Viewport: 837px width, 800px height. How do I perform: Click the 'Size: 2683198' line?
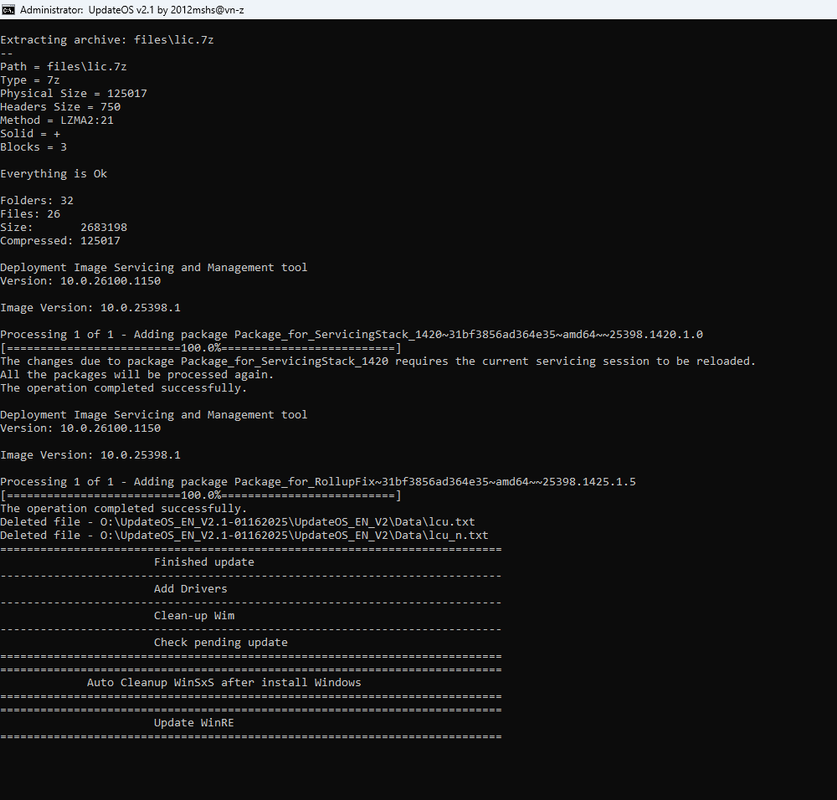click(64, 227)
